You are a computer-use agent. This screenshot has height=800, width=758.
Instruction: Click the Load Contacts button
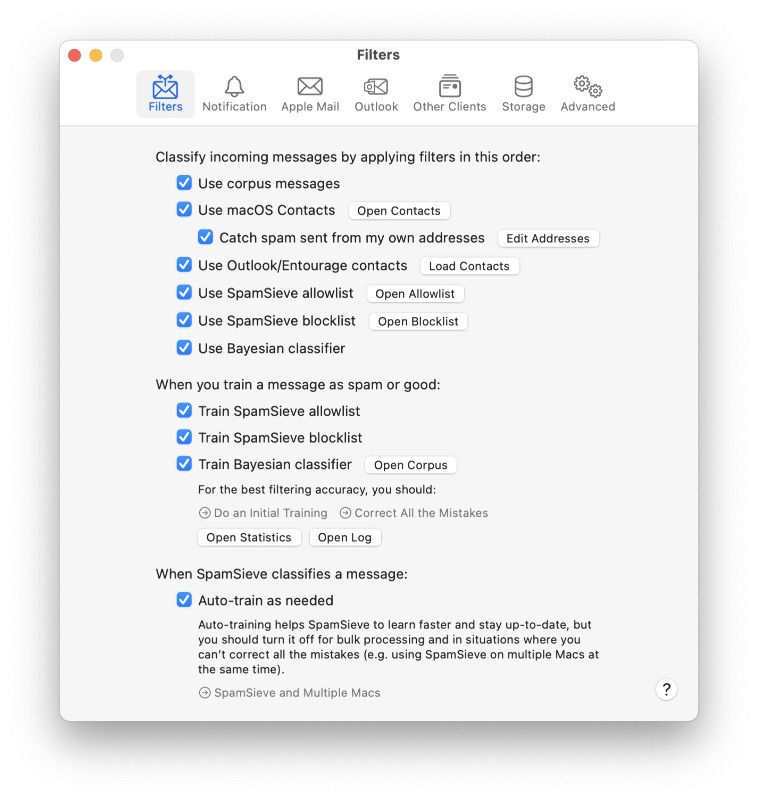[x=469, y=266]
